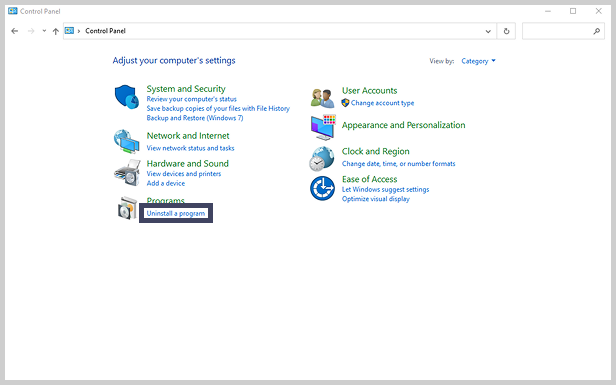Click the search magnifier icon
The image size is (616, 385).
596,31
